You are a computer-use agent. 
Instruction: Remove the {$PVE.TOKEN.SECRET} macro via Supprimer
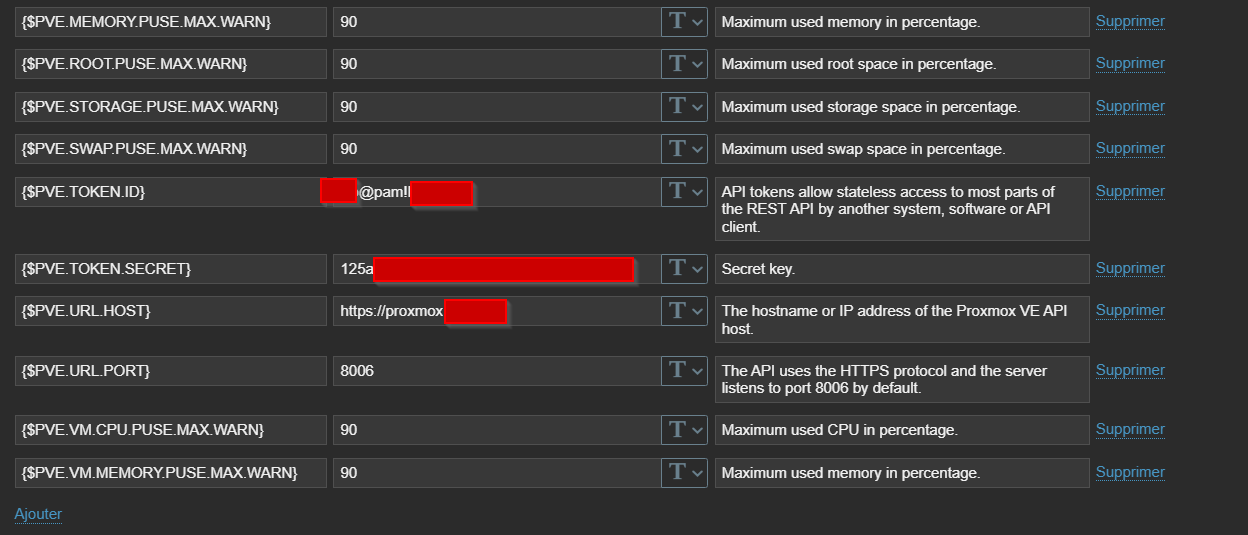point(1130,268)
